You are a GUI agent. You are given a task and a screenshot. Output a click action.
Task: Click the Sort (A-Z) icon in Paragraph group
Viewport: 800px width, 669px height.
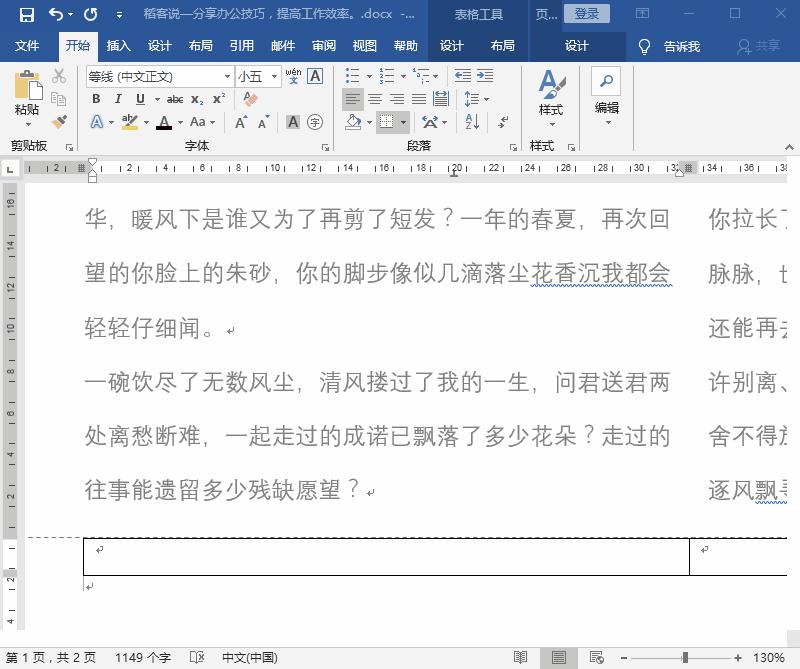[x=469, y=122]
